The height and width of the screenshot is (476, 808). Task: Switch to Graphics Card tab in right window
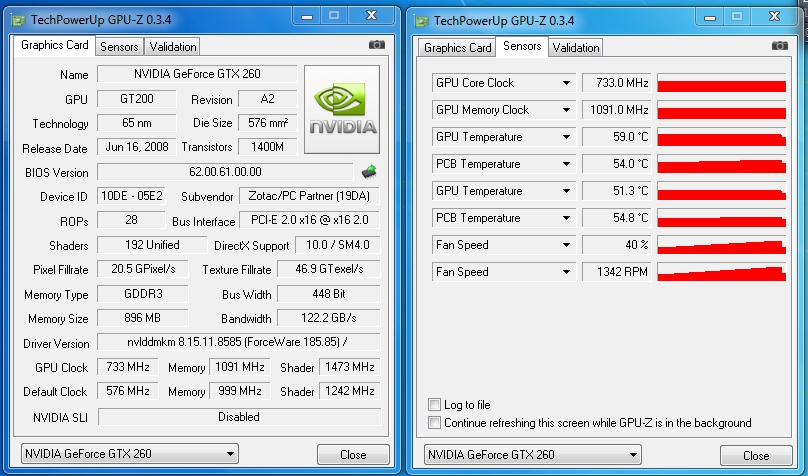[457, 48]
